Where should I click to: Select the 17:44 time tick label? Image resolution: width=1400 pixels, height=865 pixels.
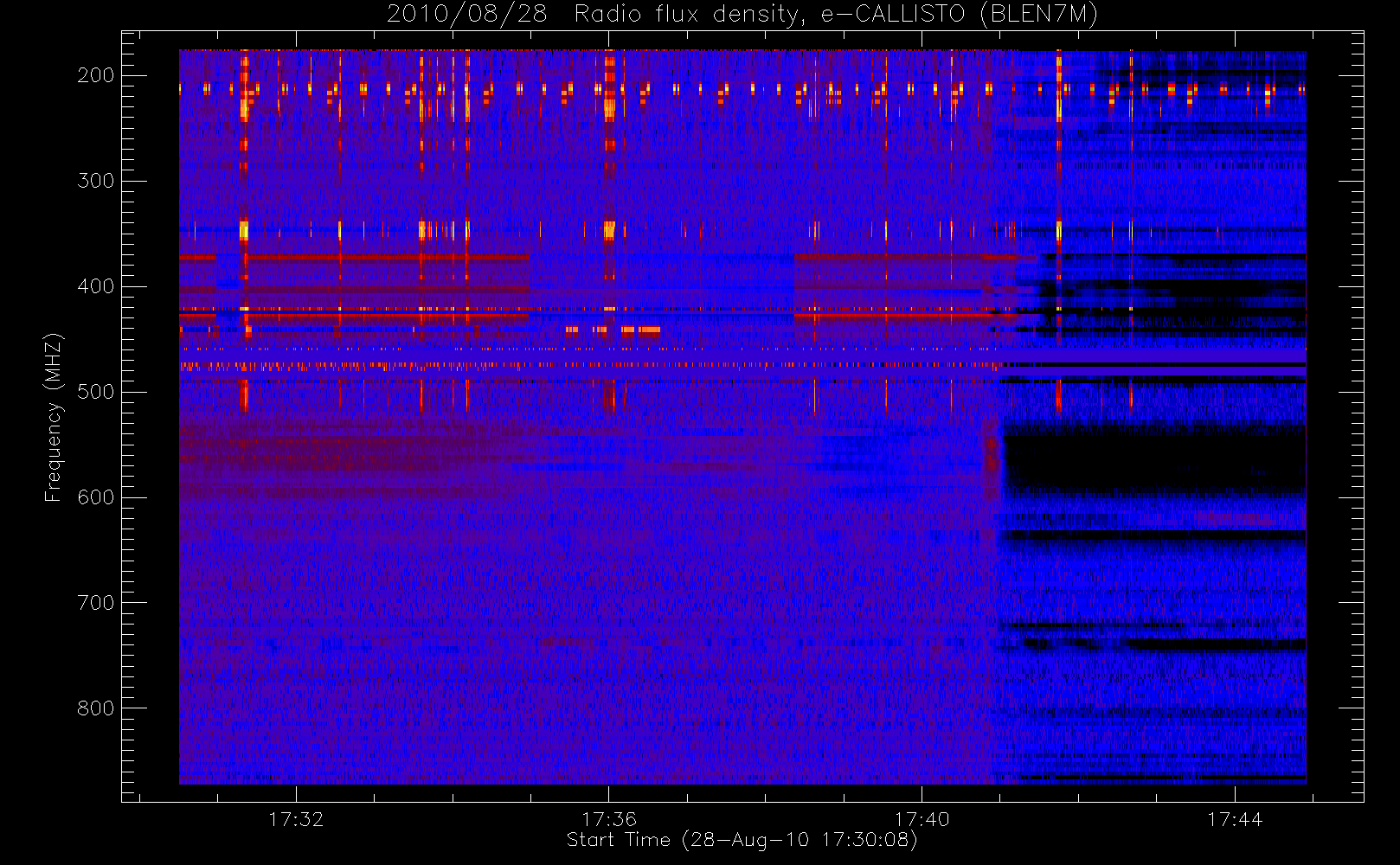click(x=1235, y=819)
